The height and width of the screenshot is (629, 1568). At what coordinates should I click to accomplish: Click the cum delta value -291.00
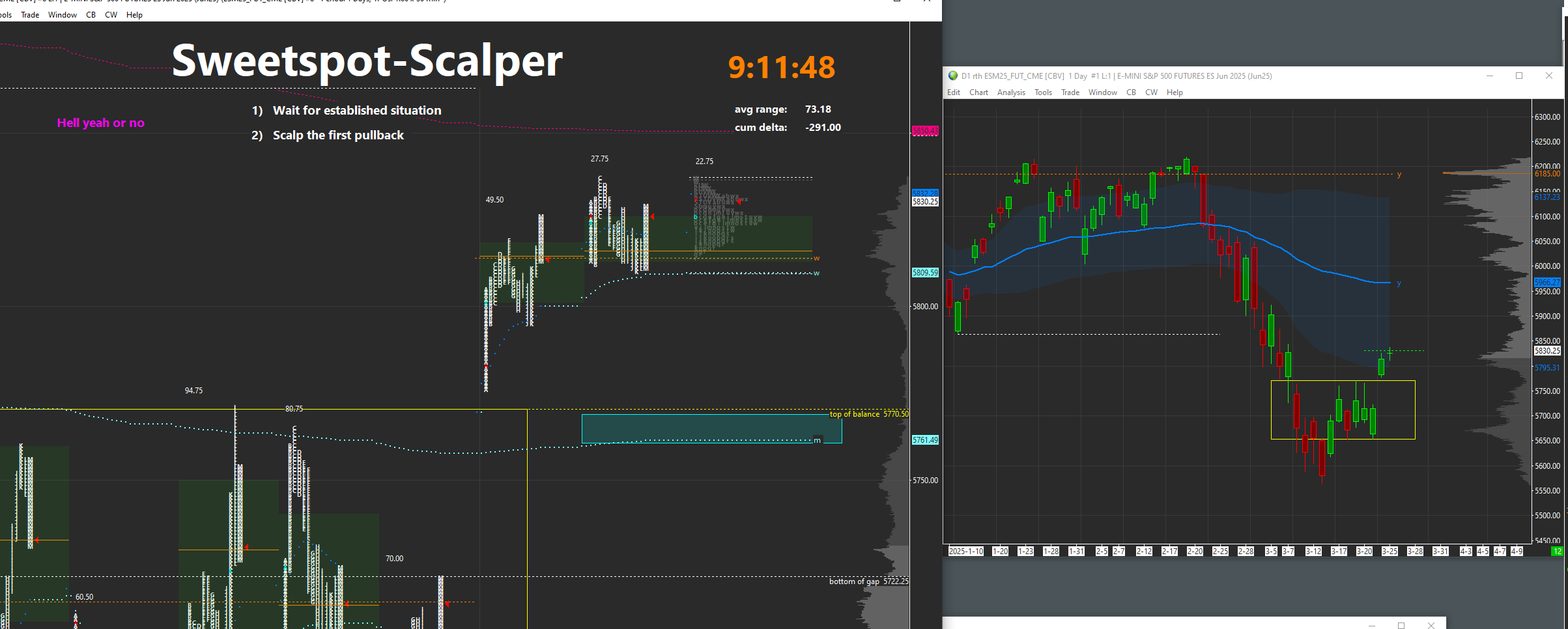(823, 128)
